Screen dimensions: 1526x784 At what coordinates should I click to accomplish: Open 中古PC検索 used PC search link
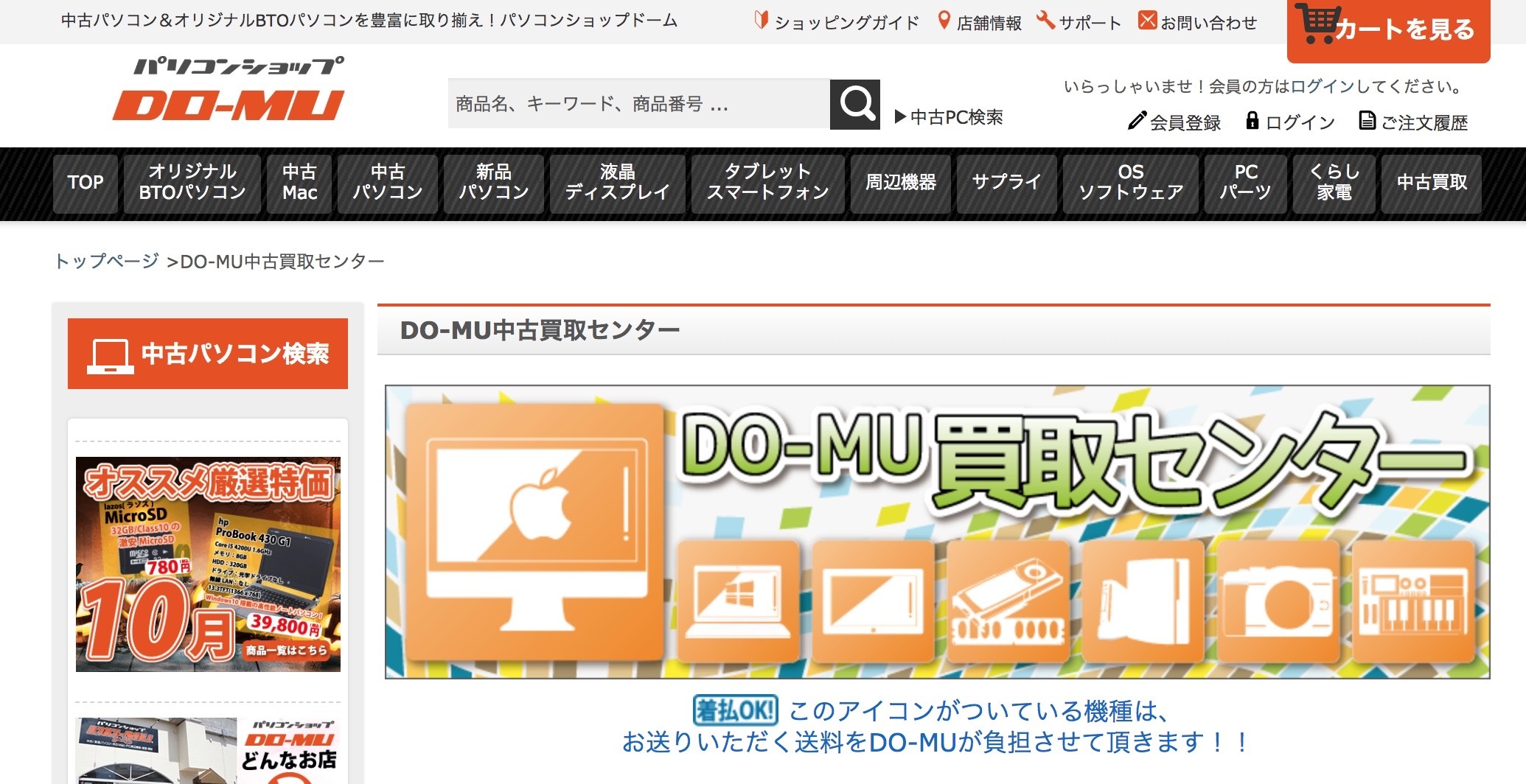coord(949,117)
